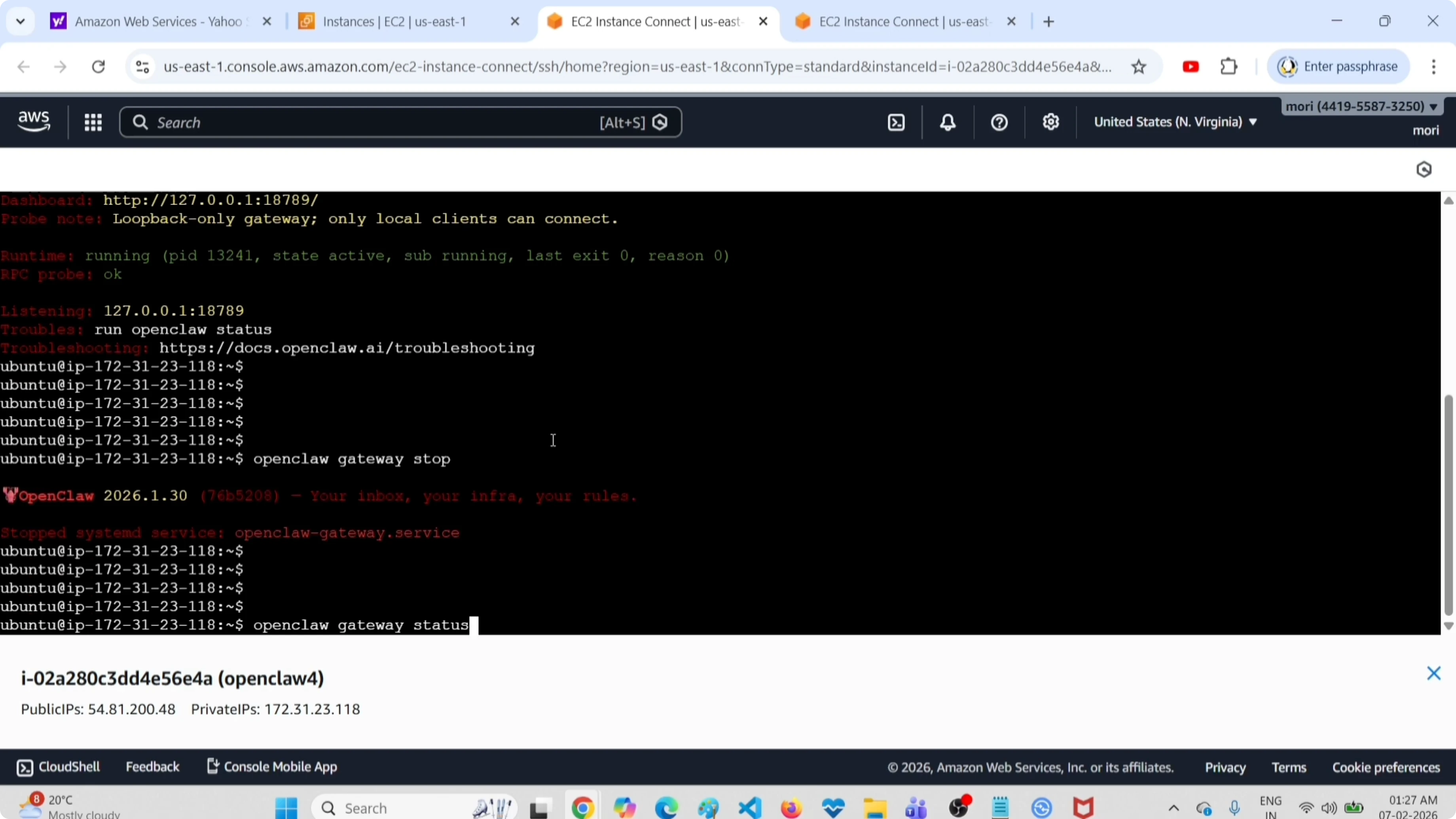Open the AWS help question mark menu
This screenshot has height=819, width=1456.
point(999,122)
